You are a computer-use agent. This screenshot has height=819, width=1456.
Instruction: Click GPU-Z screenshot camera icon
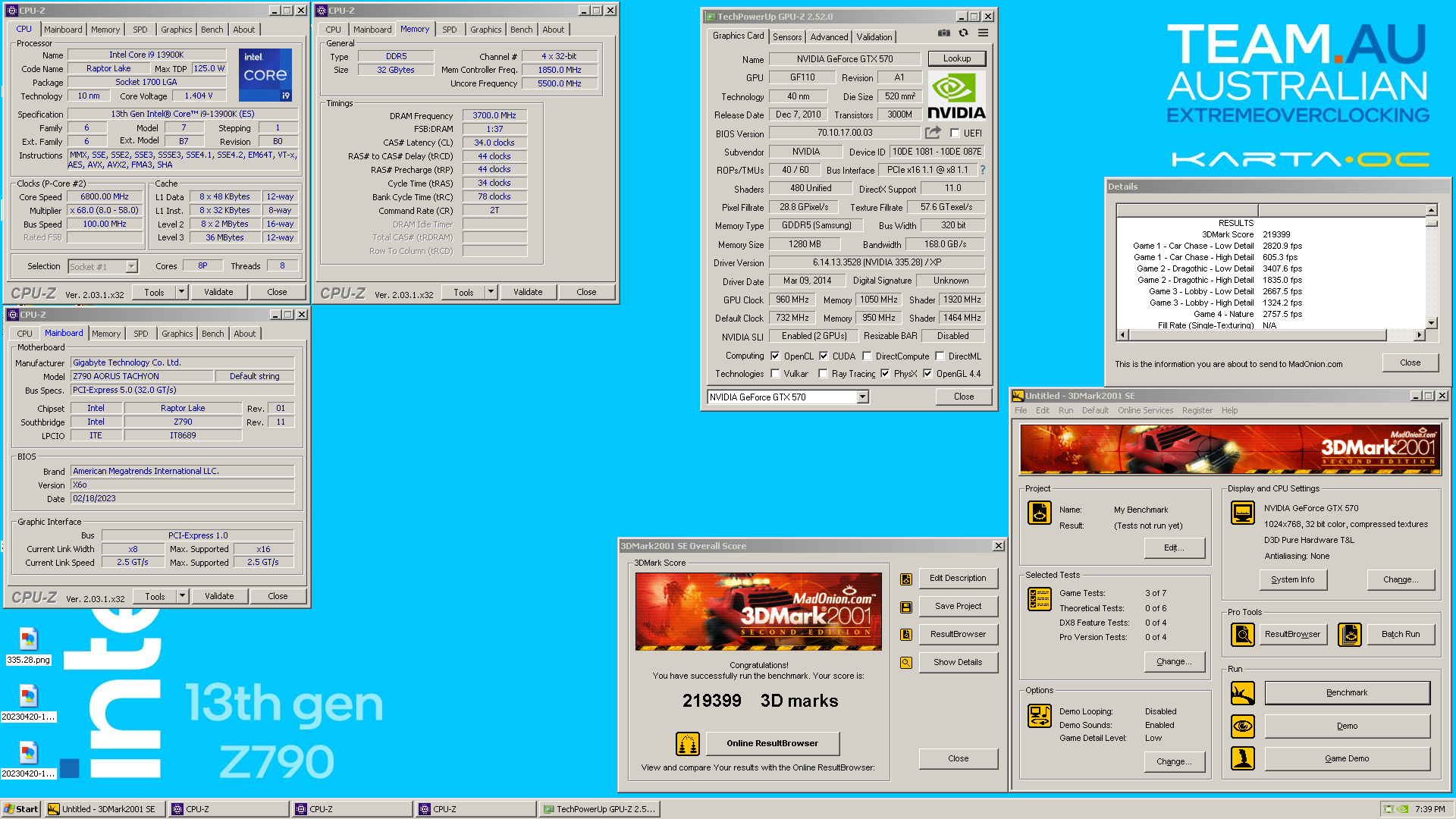pos(943,33)
